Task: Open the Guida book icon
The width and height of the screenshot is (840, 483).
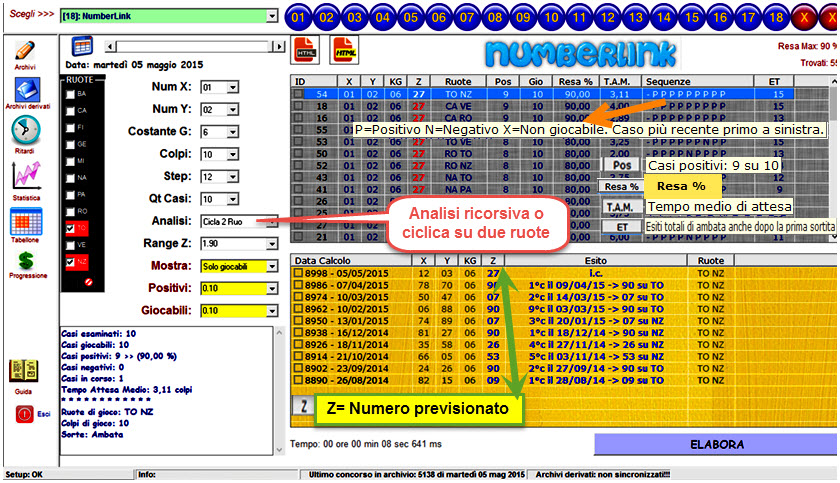Action: [x=23, y=371]
